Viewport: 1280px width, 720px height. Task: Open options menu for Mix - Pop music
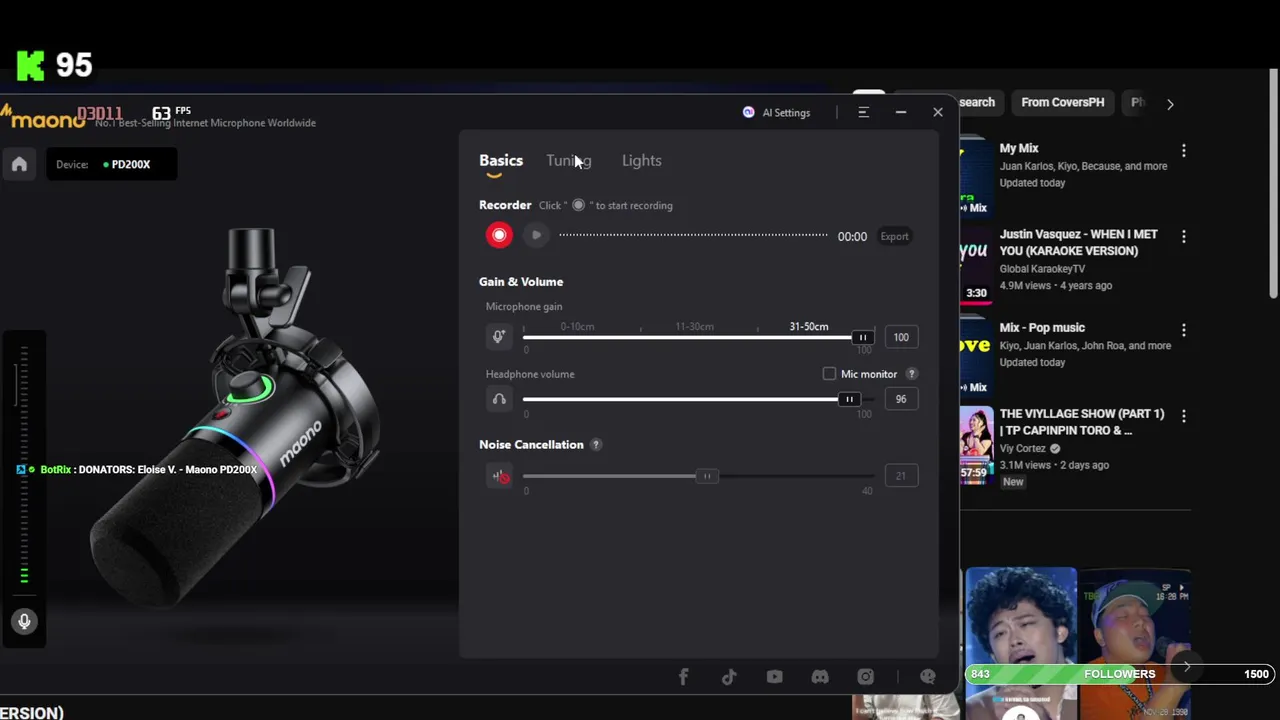(x=1184, y=330)
